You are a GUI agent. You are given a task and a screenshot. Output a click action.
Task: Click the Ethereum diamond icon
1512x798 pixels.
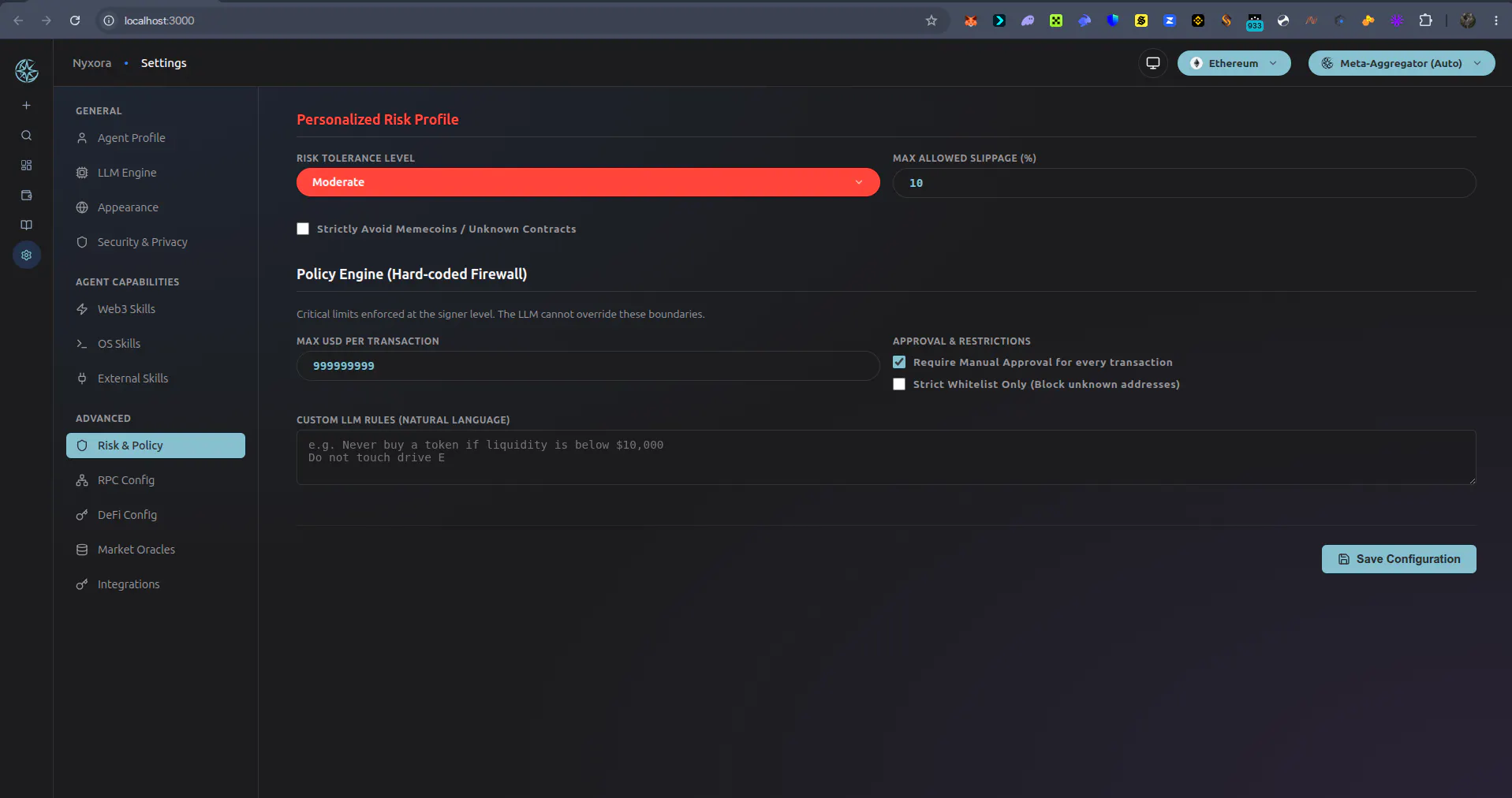pos(1196,63)
